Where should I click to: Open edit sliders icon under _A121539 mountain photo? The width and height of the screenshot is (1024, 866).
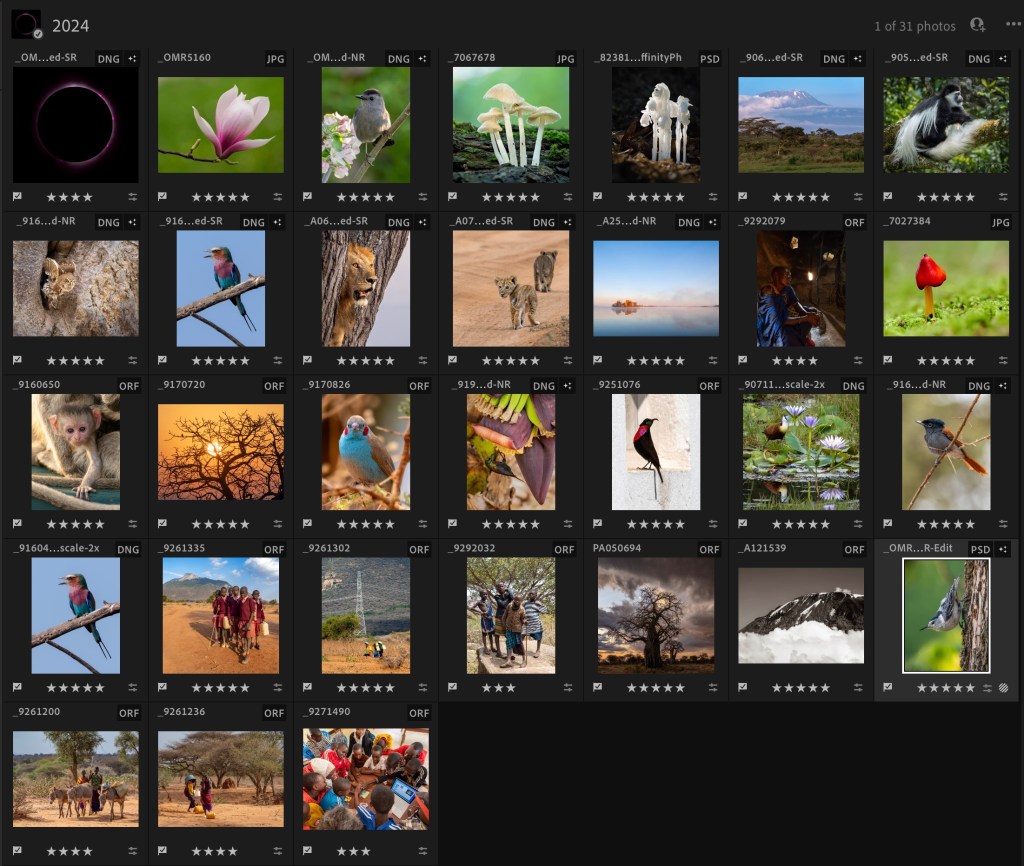click(x=858, y=688)
